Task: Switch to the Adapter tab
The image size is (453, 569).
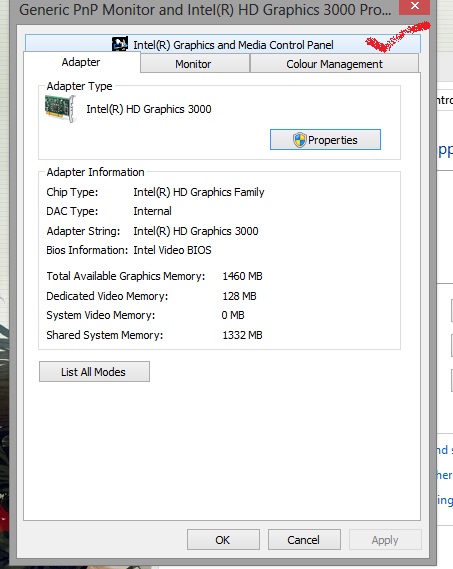Action: [81, 62]
